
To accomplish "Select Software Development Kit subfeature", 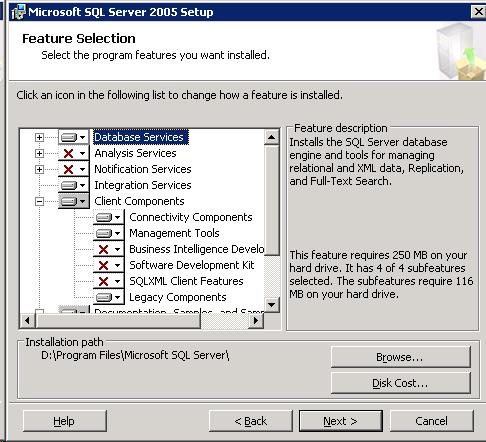I will pos(192,265).
